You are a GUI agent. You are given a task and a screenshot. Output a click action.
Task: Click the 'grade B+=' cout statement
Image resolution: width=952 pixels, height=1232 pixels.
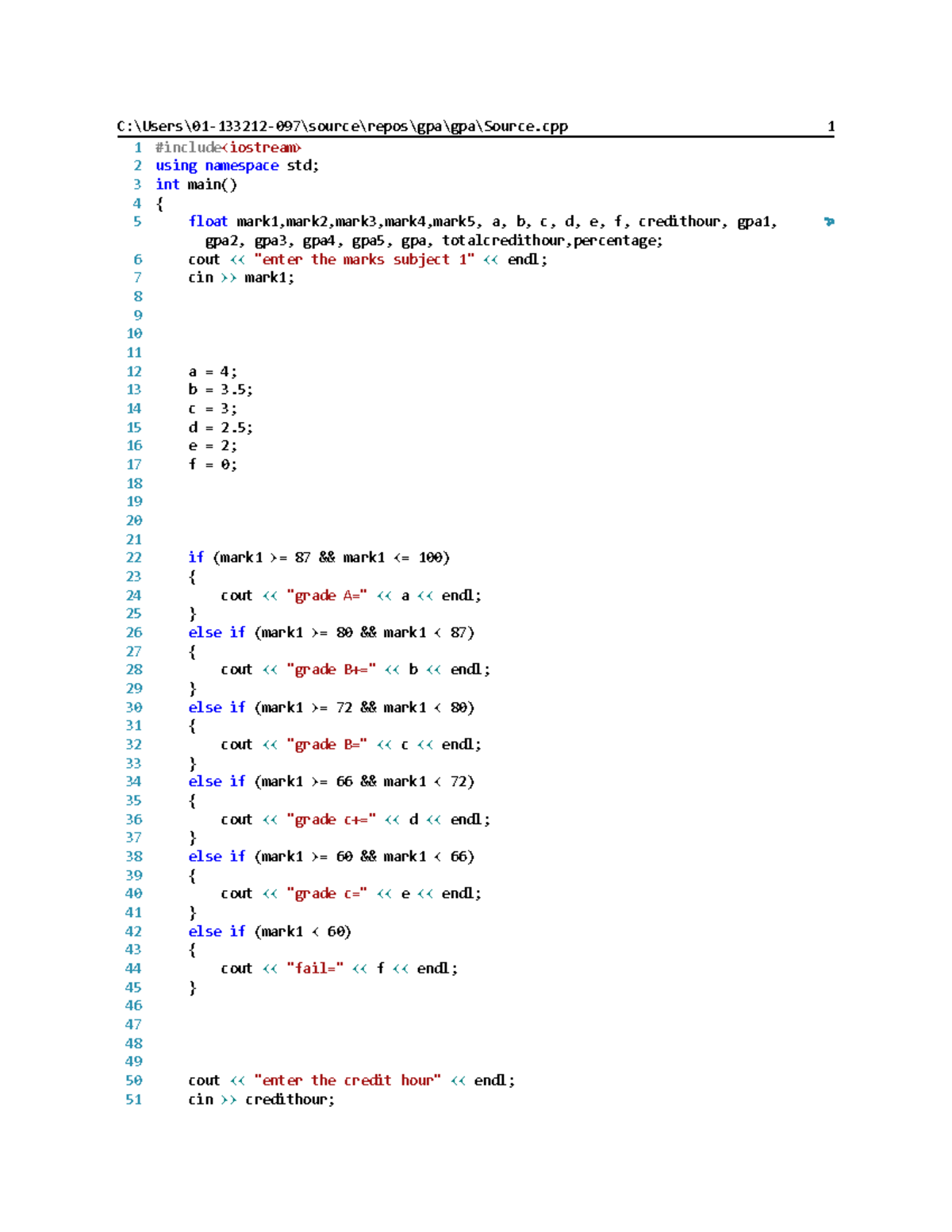click(355, 670)
